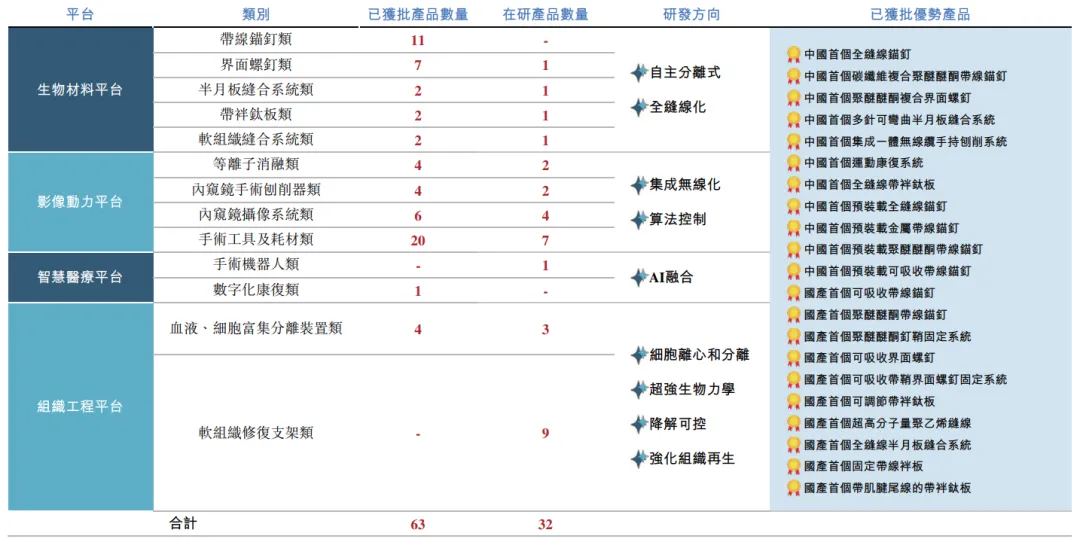Click the medal icon beside 中國首個全縫線錨釘
The width and height of the screenshot is (1080, 542).
[793, 54]
